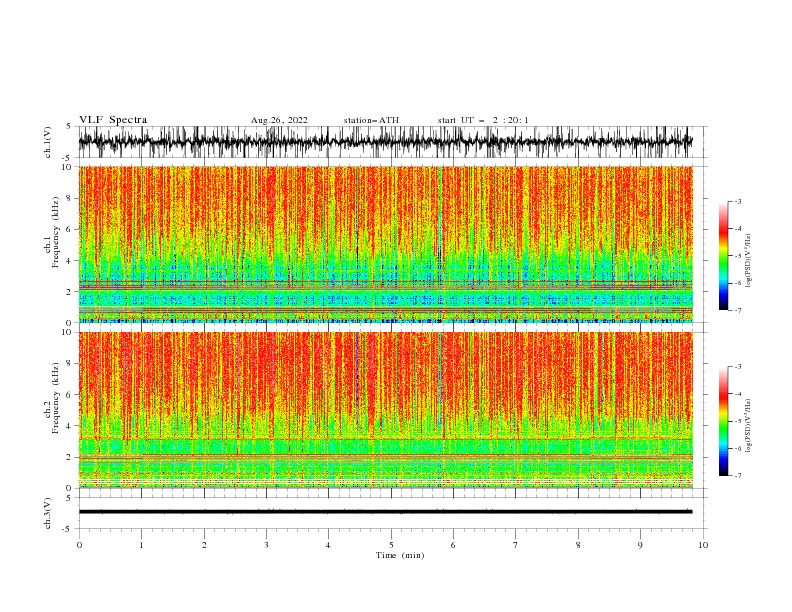Image resolution: width=792 pixels, height=612 pixels.
Task: Click the 4 kHz tick on ch.1 frequency axis
Action: pyautogui.click(x=69, y=261)
